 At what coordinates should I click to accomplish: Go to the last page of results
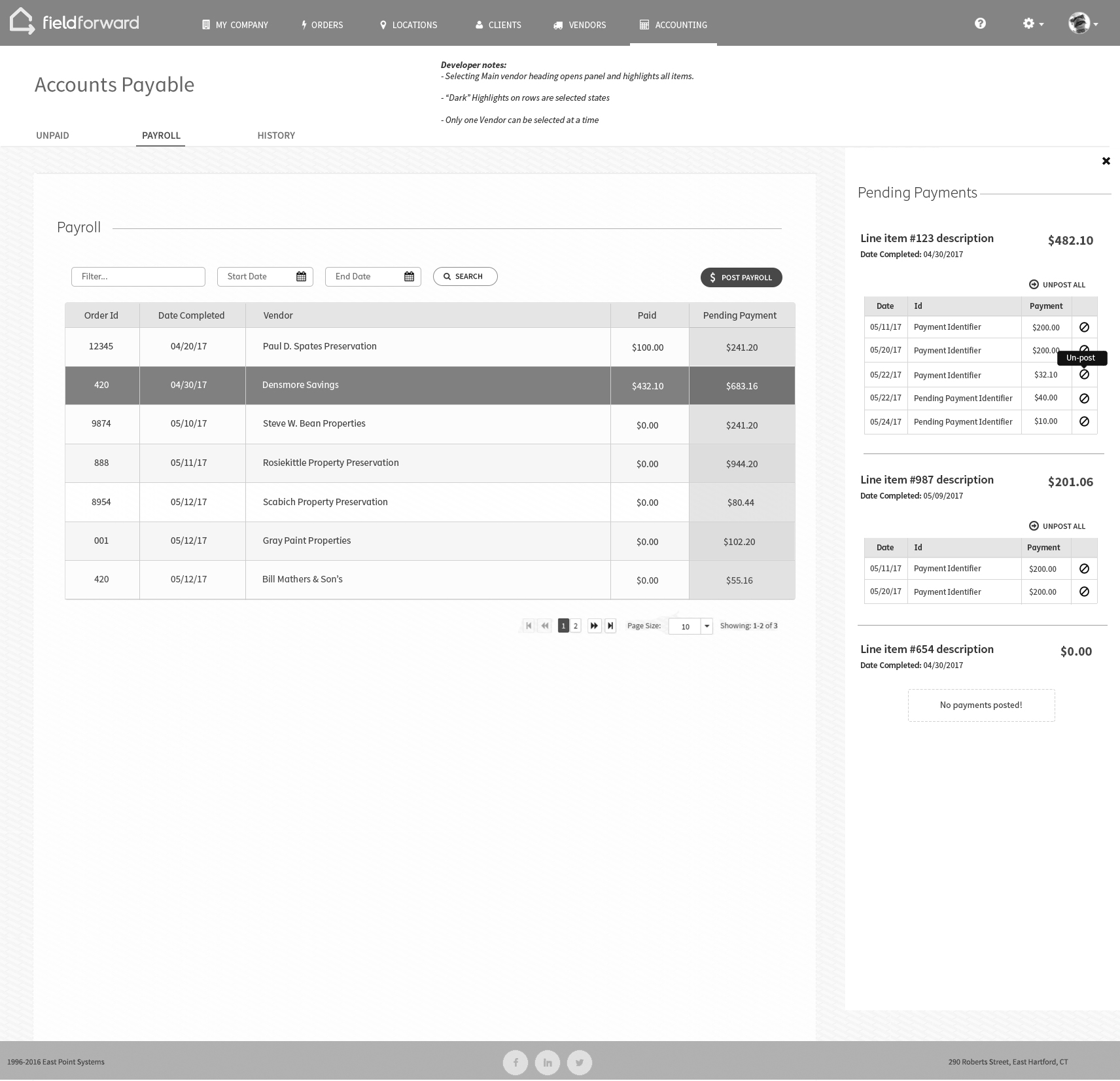point(610,626)
